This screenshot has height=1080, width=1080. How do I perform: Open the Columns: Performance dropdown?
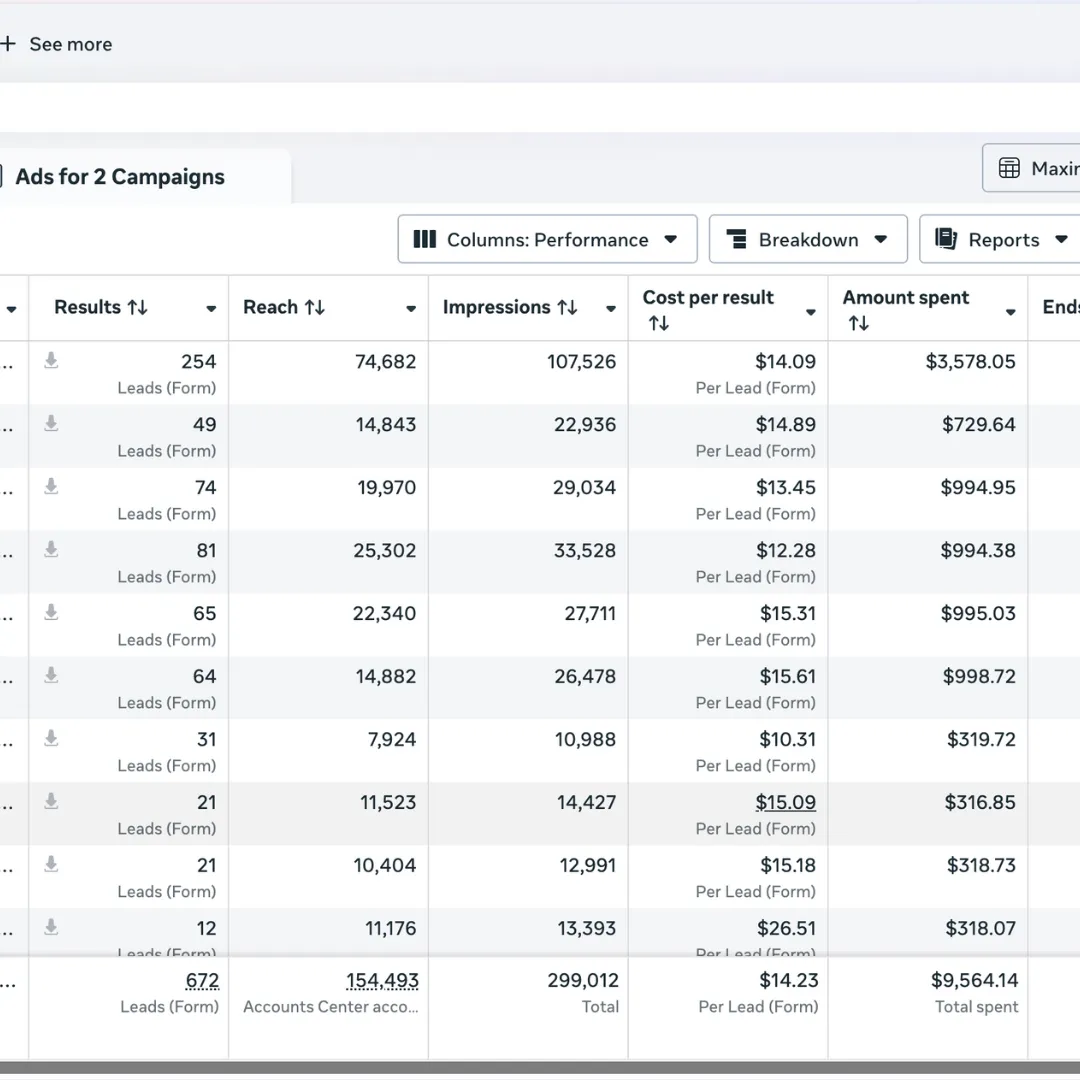tap(547, 240)
